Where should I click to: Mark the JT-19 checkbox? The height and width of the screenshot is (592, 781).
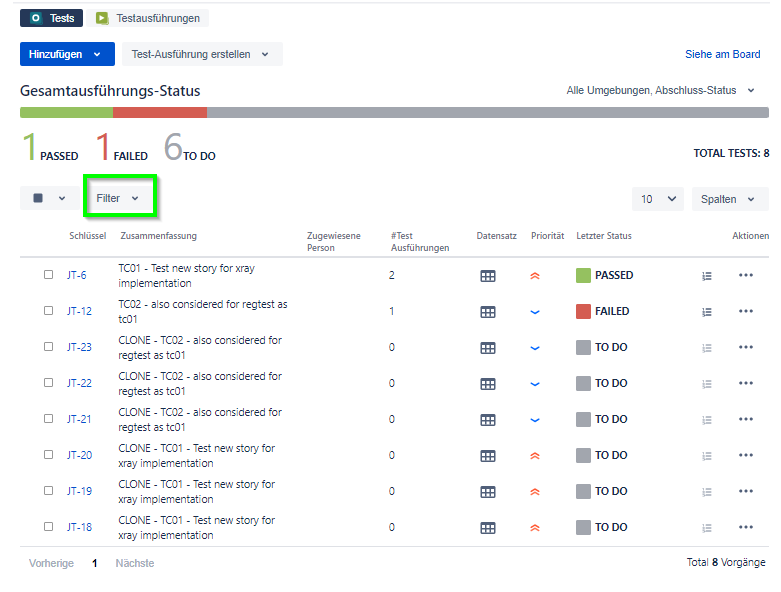click(48, 490)
